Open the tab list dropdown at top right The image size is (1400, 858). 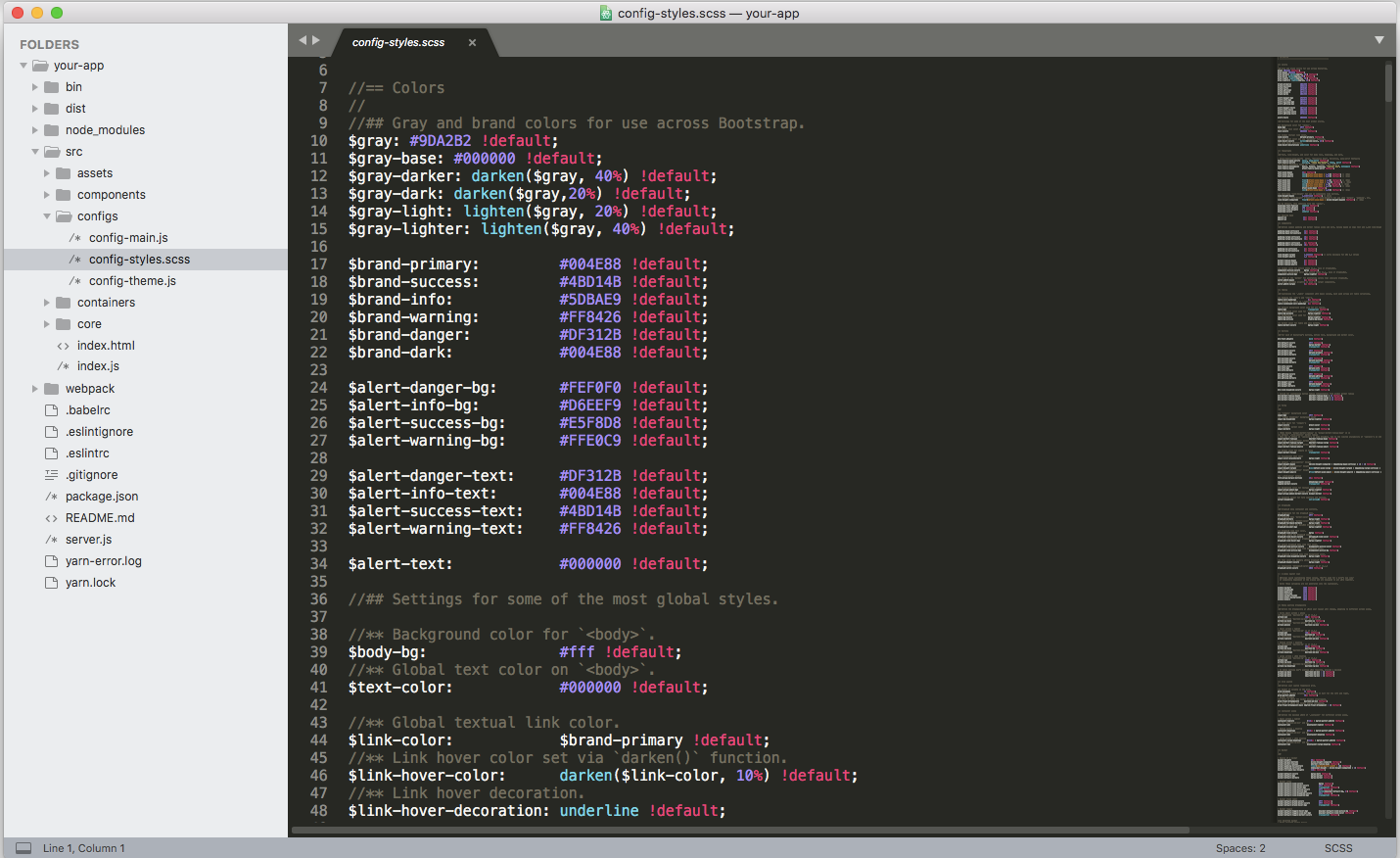pos(1379,40)
